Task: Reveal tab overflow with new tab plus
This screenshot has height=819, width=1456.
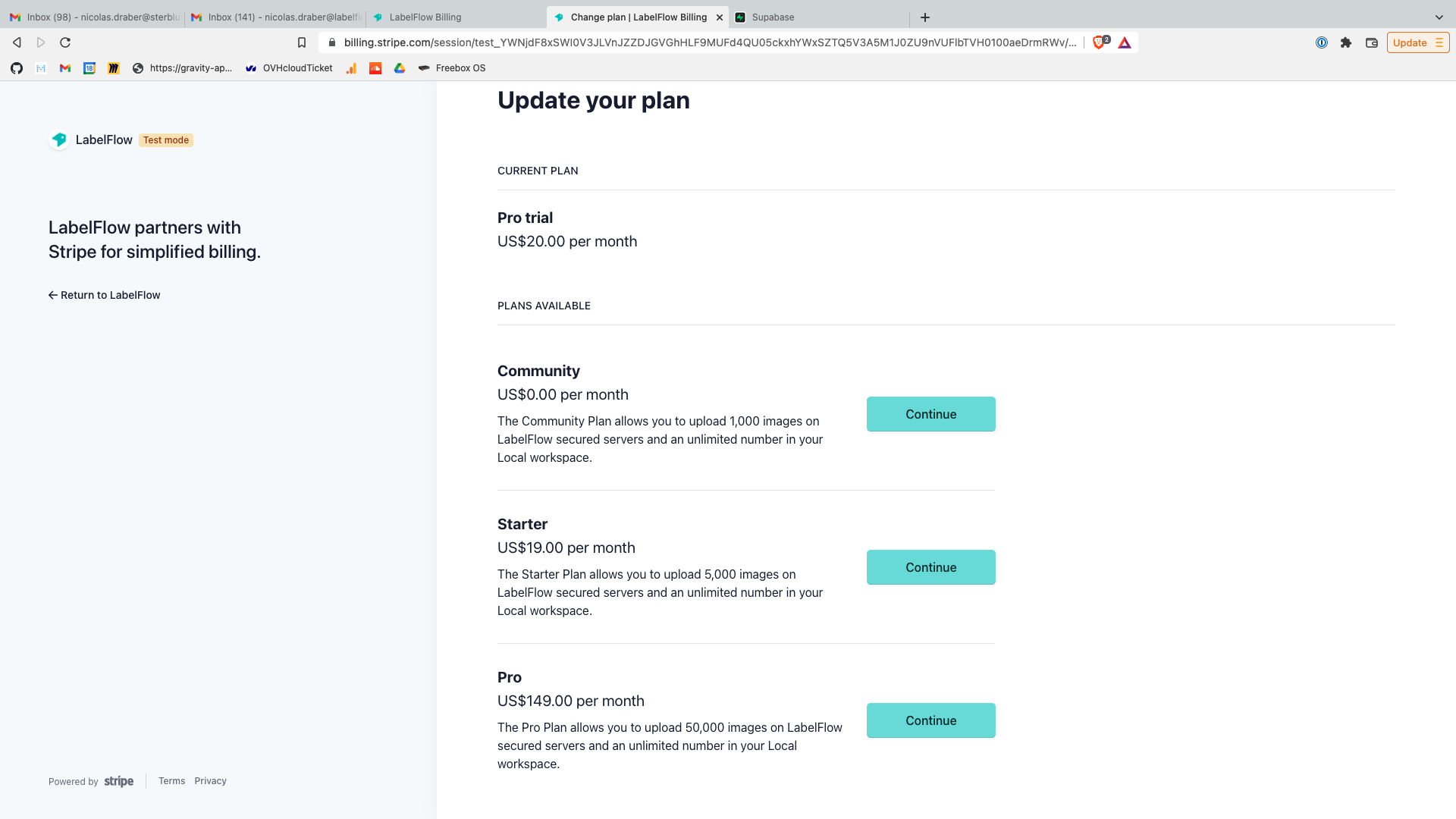Action: (x=924, y=17)
